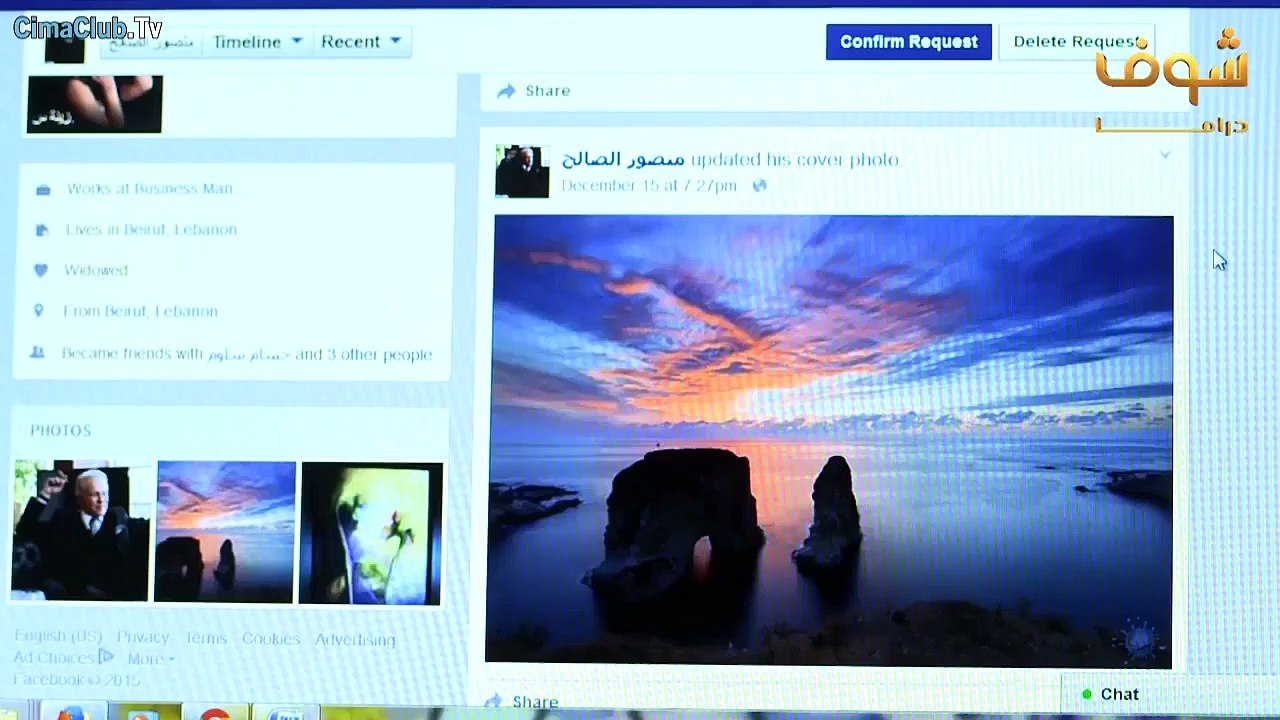Click the 'Widowed' relationship text

(96, 271)
